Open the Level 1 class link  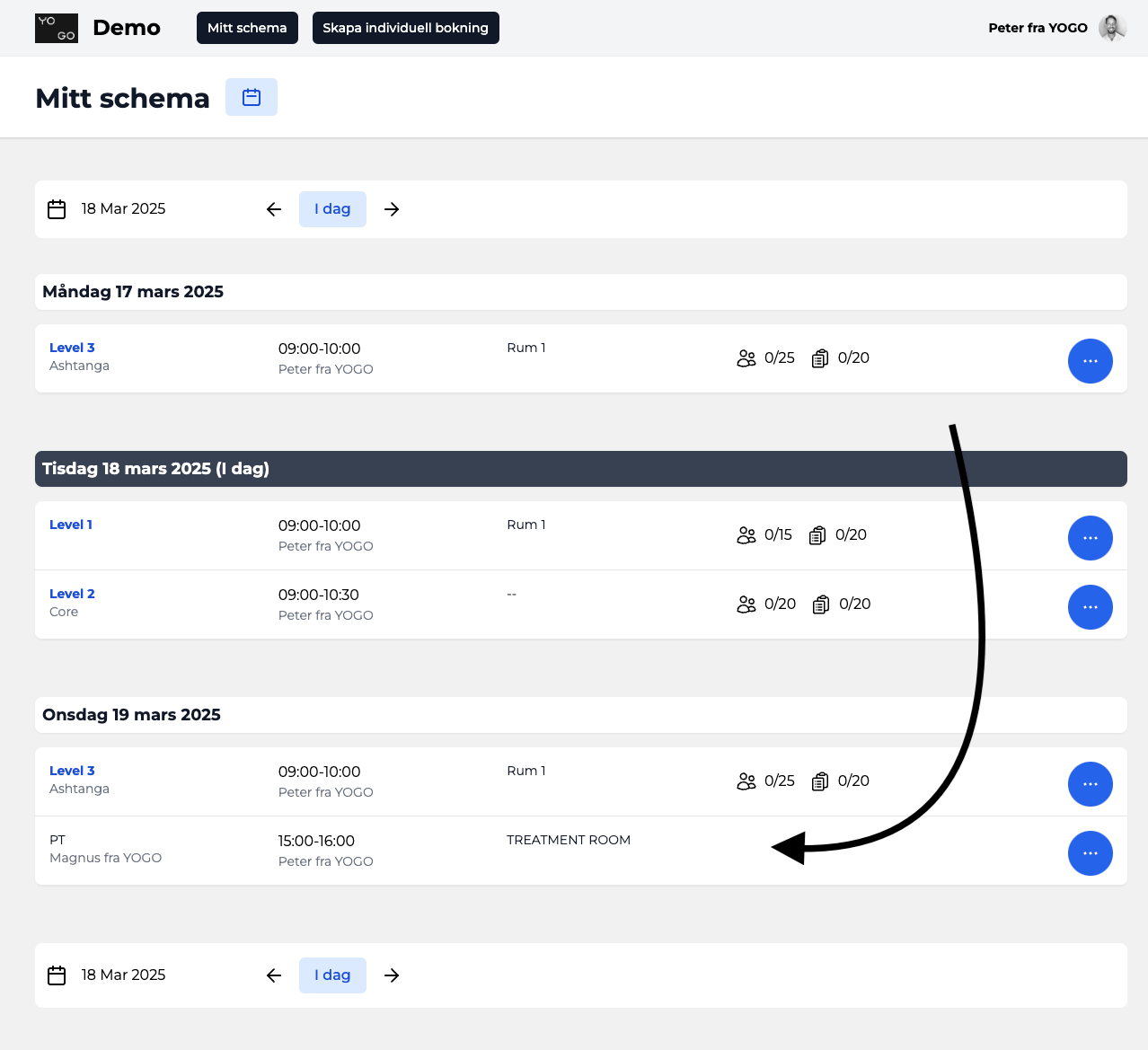coord(71,525)
